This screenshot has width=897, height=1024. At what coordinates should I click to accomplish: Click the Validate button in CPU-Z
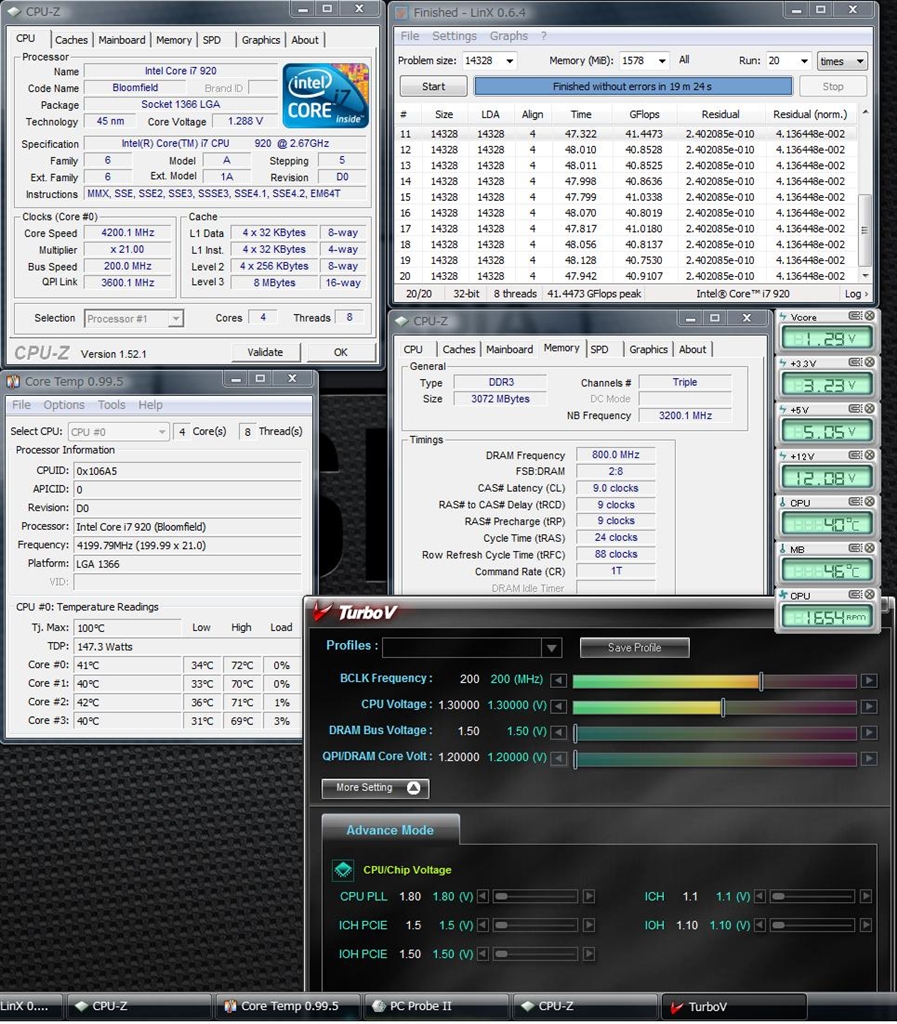pos(265,352)
